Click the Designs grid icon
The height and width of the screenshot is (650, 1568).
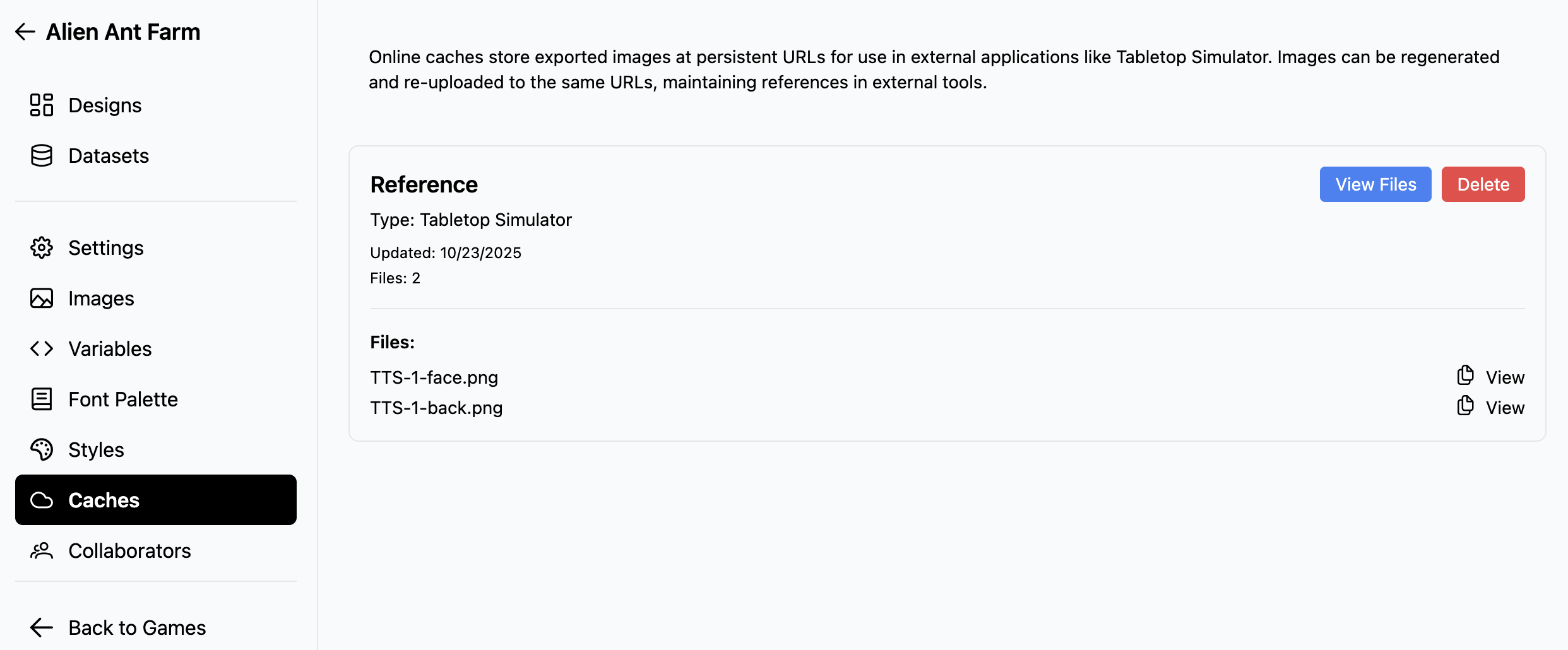point(42,105)
